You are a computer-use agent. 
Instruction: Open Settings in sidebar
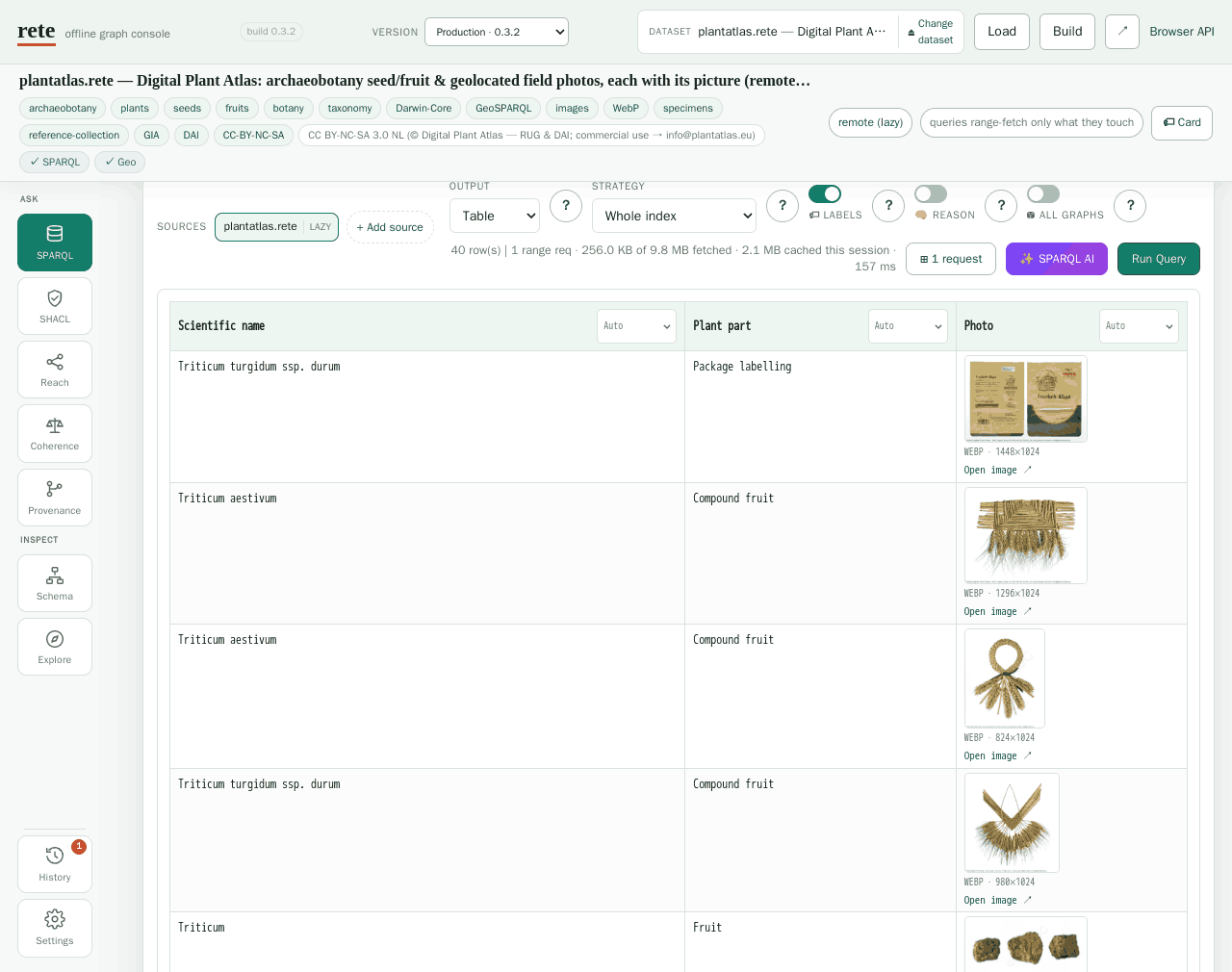tap(55, 928)
